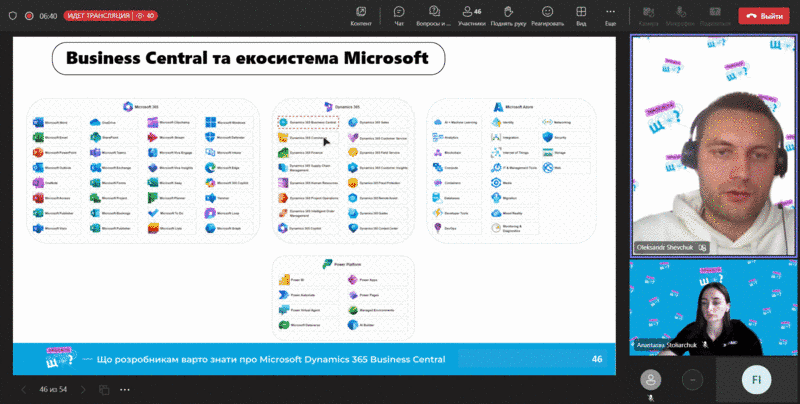The image size is (800, 404).
Task: Click the Microsoft To Do checkmark icon
Action: (x=153, y=213)
